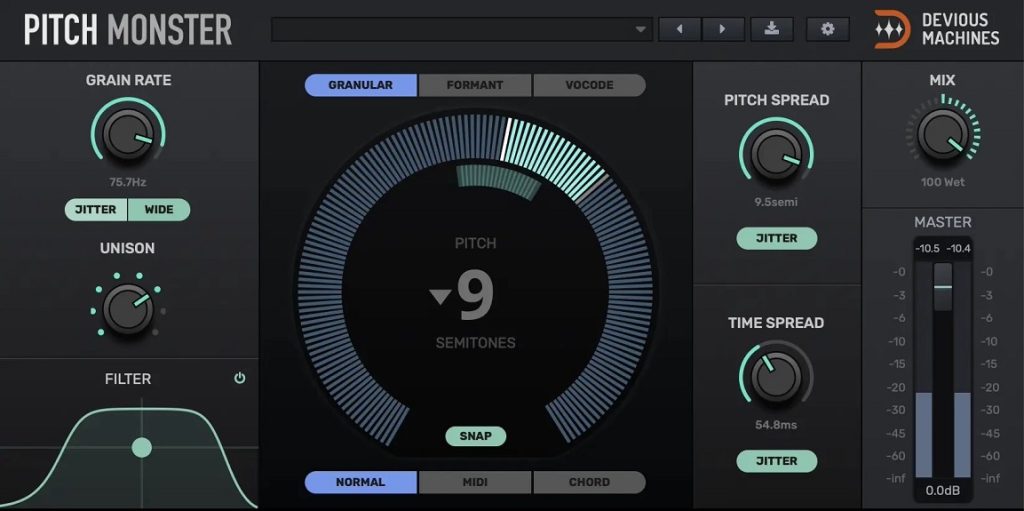Screen dimensions: 1024x511
Task: Toggle the Snap button in pitch dial
Action: tap(475, 436)
